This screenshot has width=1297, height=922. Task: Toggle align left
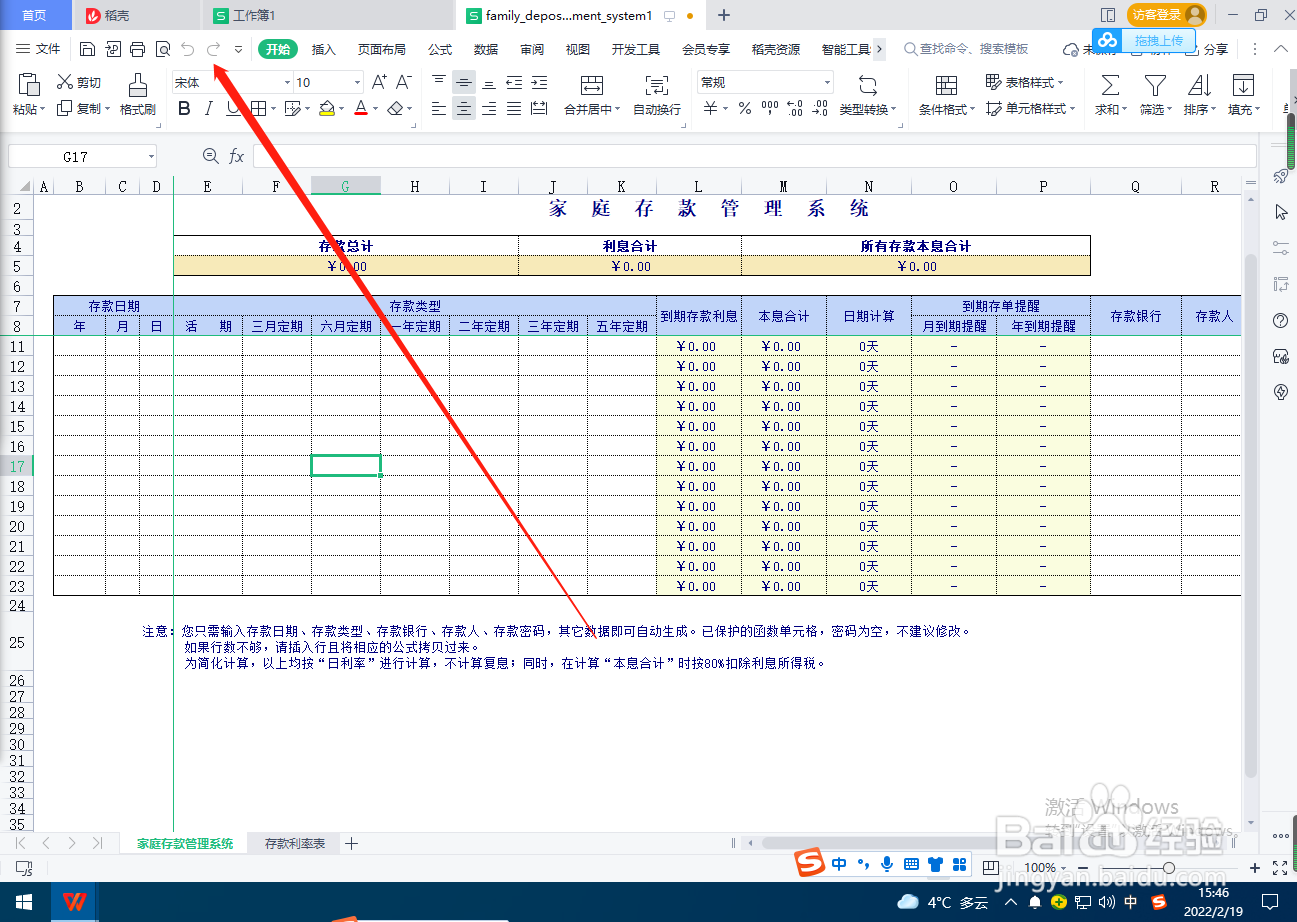(x=439, y=109)
